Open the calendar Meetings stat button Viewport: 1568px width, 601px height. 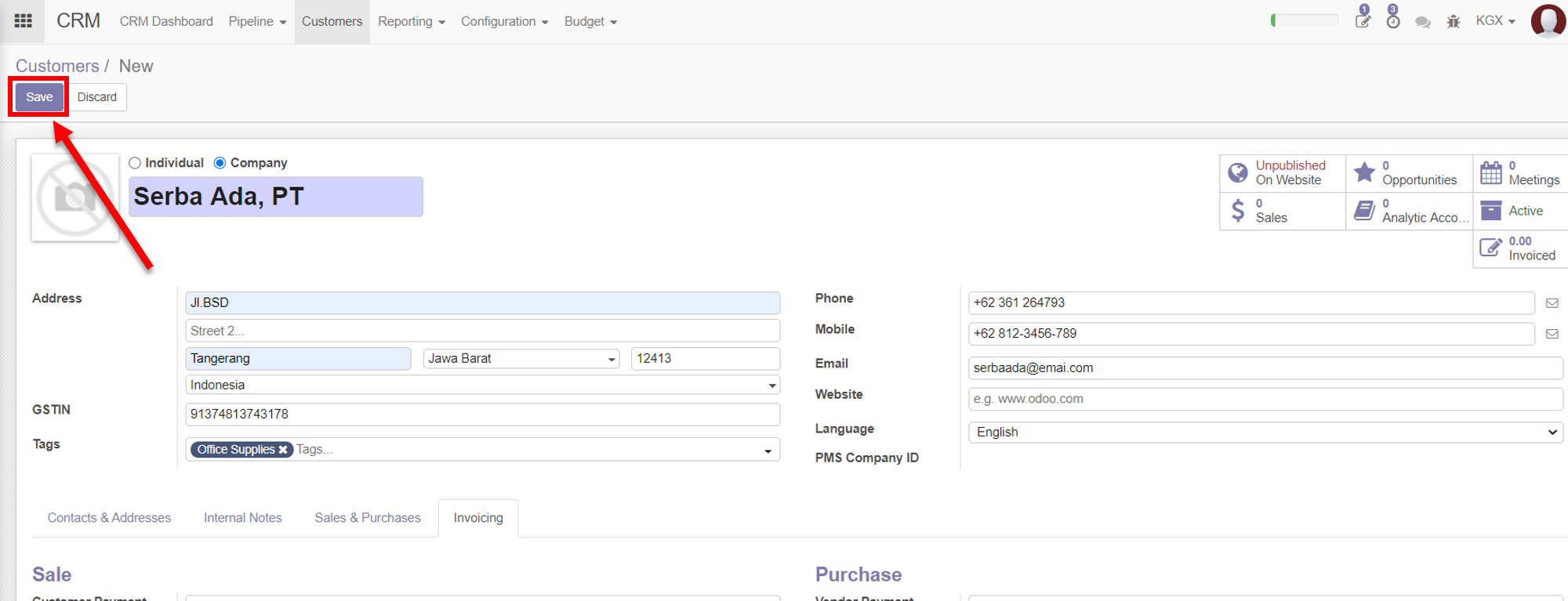pyautogui.click(x=1521, y=173)
